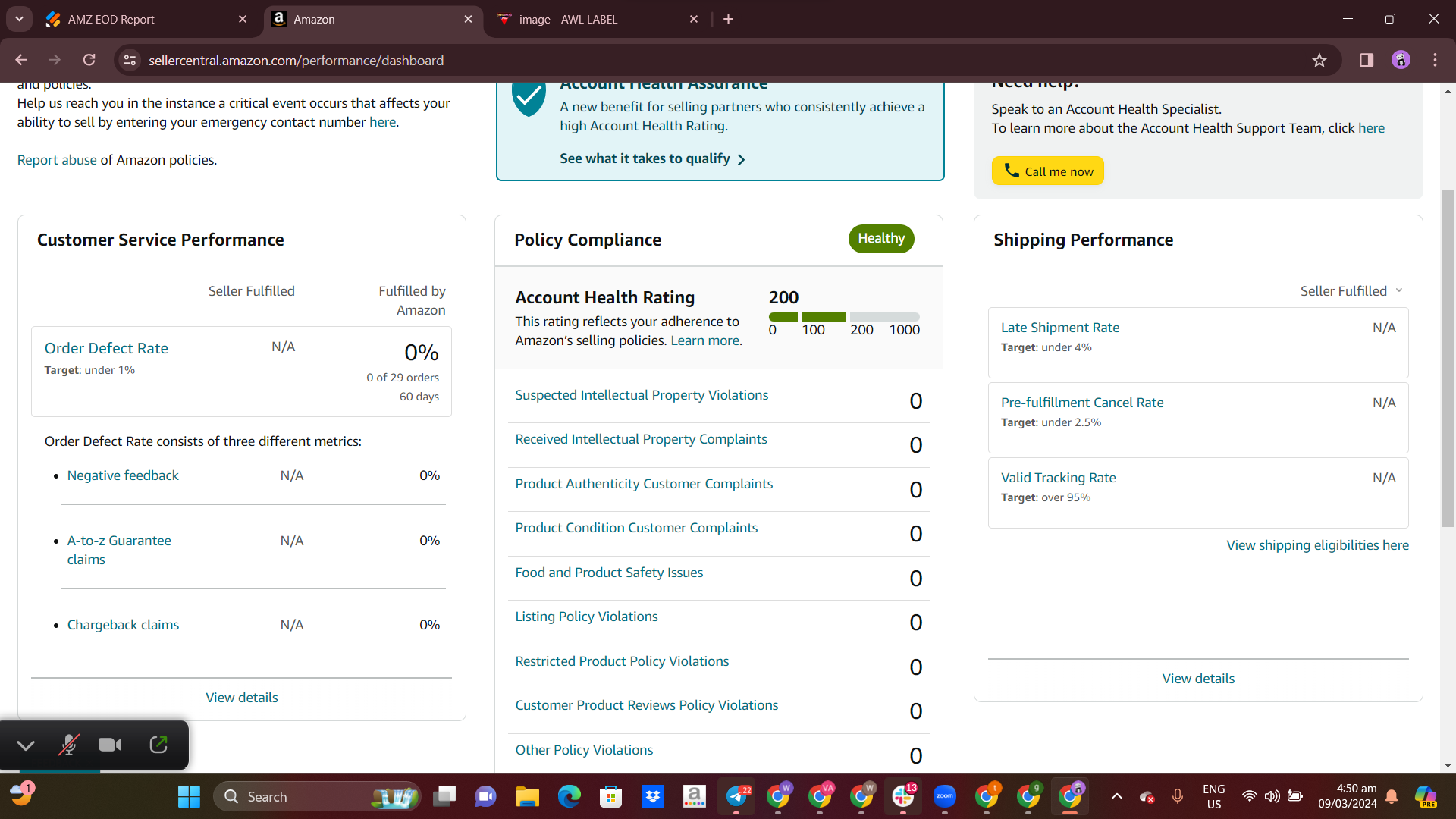Click the share screen icon in meeting overlay

click(x=158, y=745)
